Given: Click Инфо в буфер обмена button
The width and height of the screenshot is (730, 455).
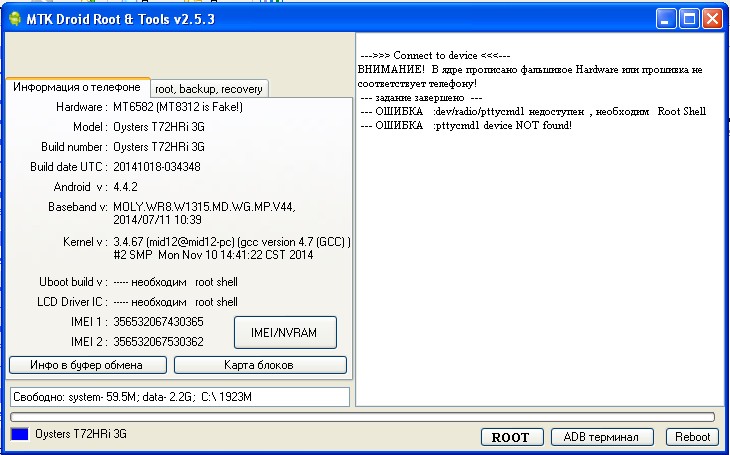Looking at the screenshot, I should click(x=88, y=365).
